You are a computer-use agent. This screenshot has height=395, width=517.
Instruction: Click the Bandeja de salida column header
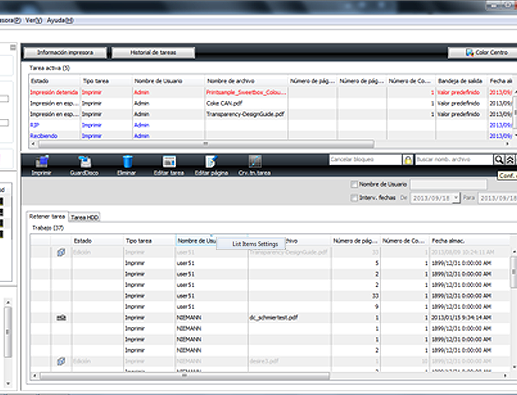(x=460, y=81)
